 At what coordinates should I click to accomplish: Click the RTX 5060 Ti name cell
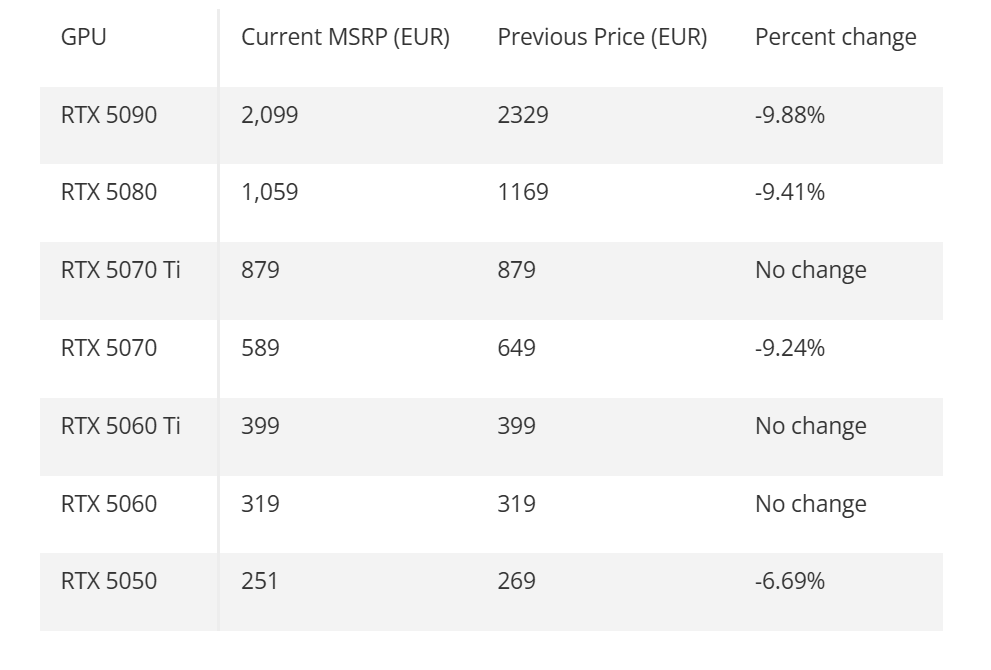click(121, 426)
